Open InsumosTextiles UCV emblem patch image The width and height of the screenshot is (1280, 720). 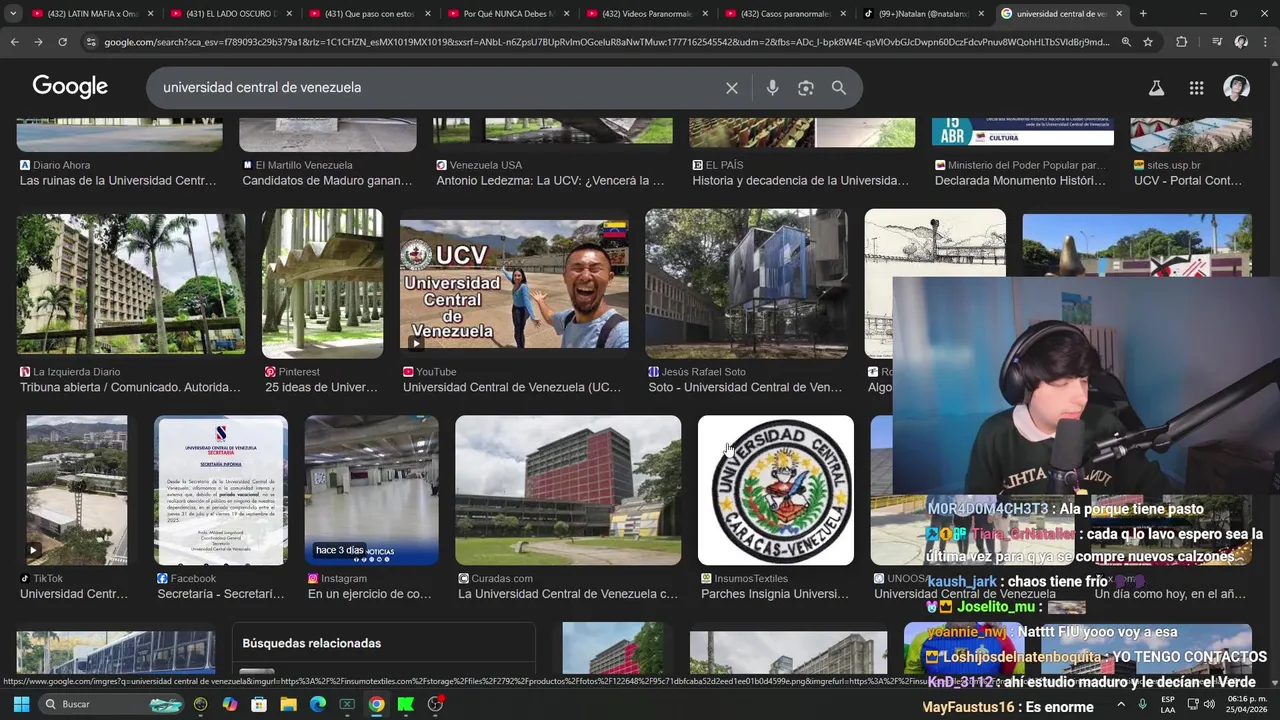[776, 490]
